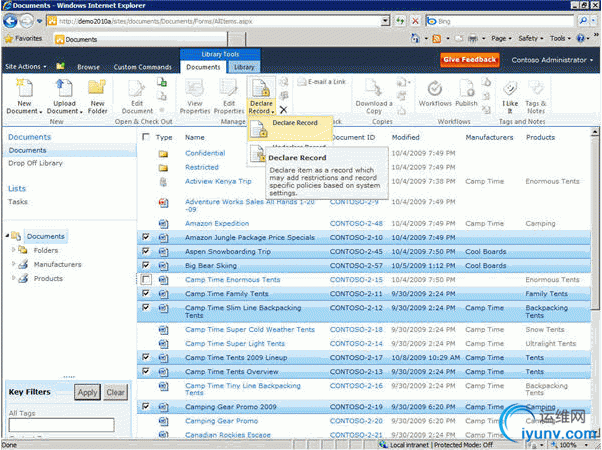Expand the Manufacturers tree node
This screenshot has height=450, width=602.
13,264
